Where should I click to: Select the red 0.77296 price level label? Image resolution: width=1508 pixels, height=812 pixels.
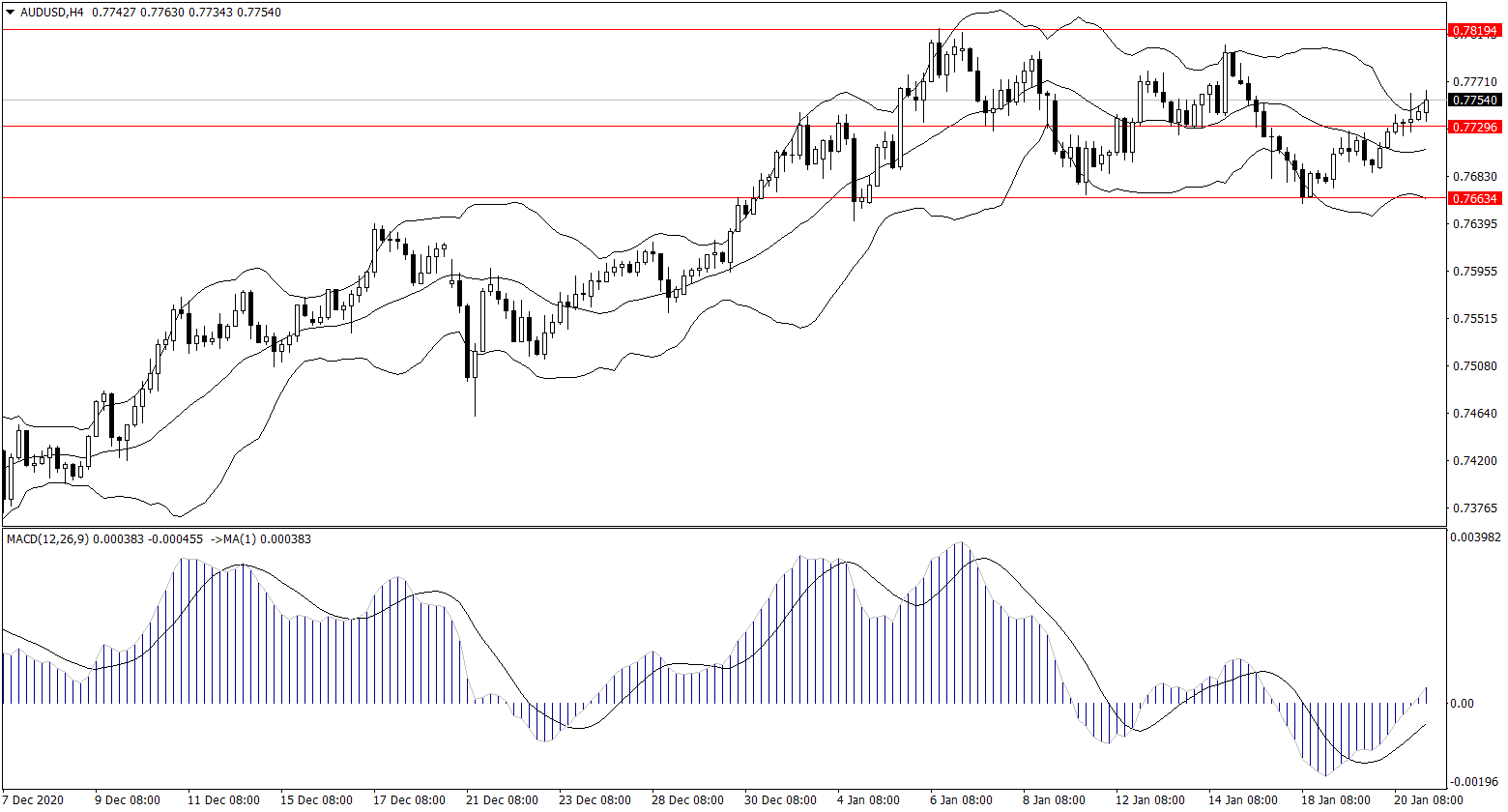(1474, 127)
